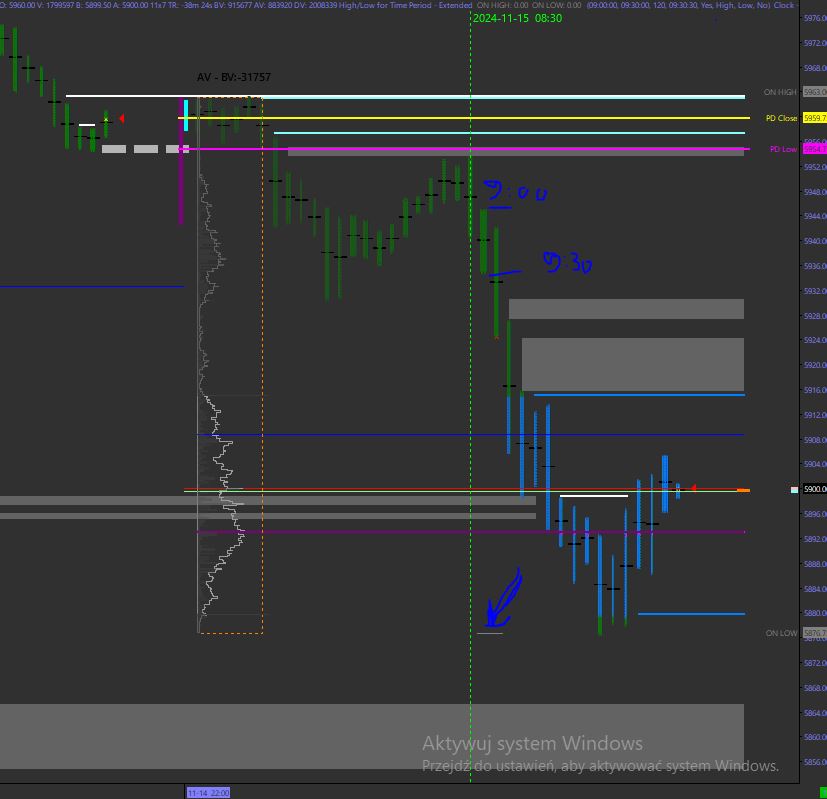This screenshot has height=799, width=827.
Task: Select the ON LOW: 0.00 header value
Action: [x=556, y=5]
